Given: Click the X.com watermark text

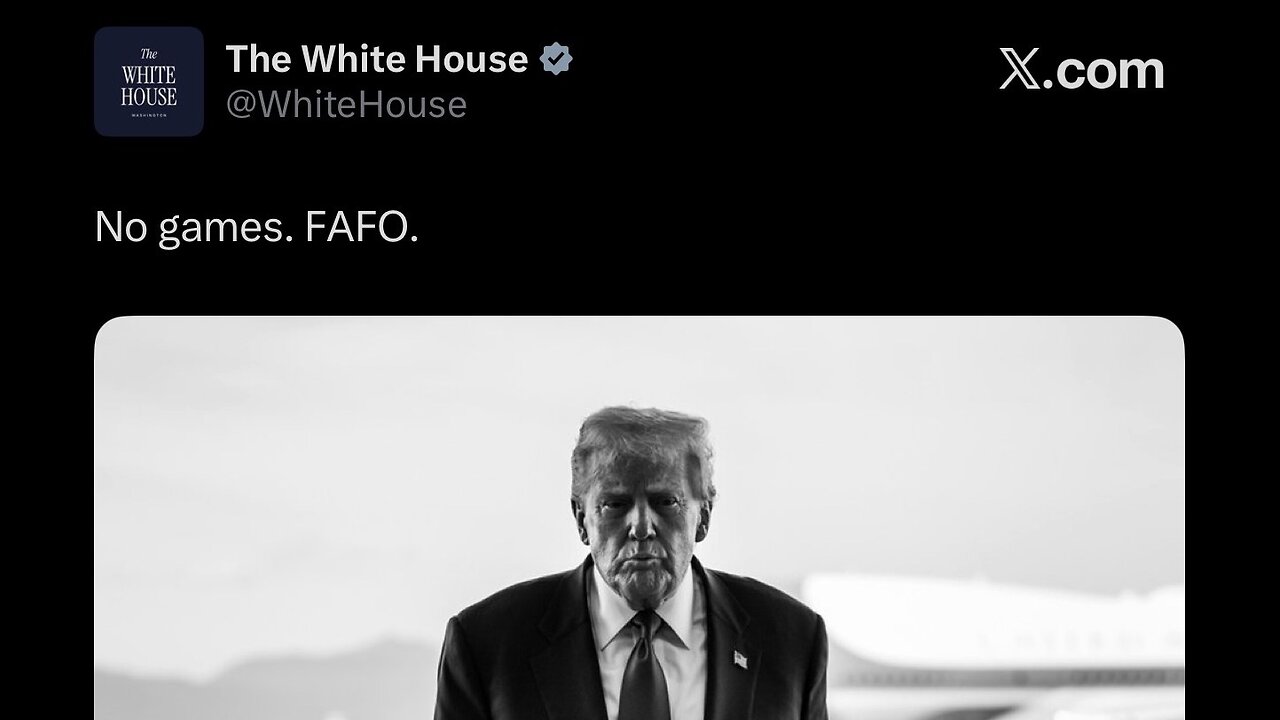Looking at the screenshot, I should [x=1082, y=71].
